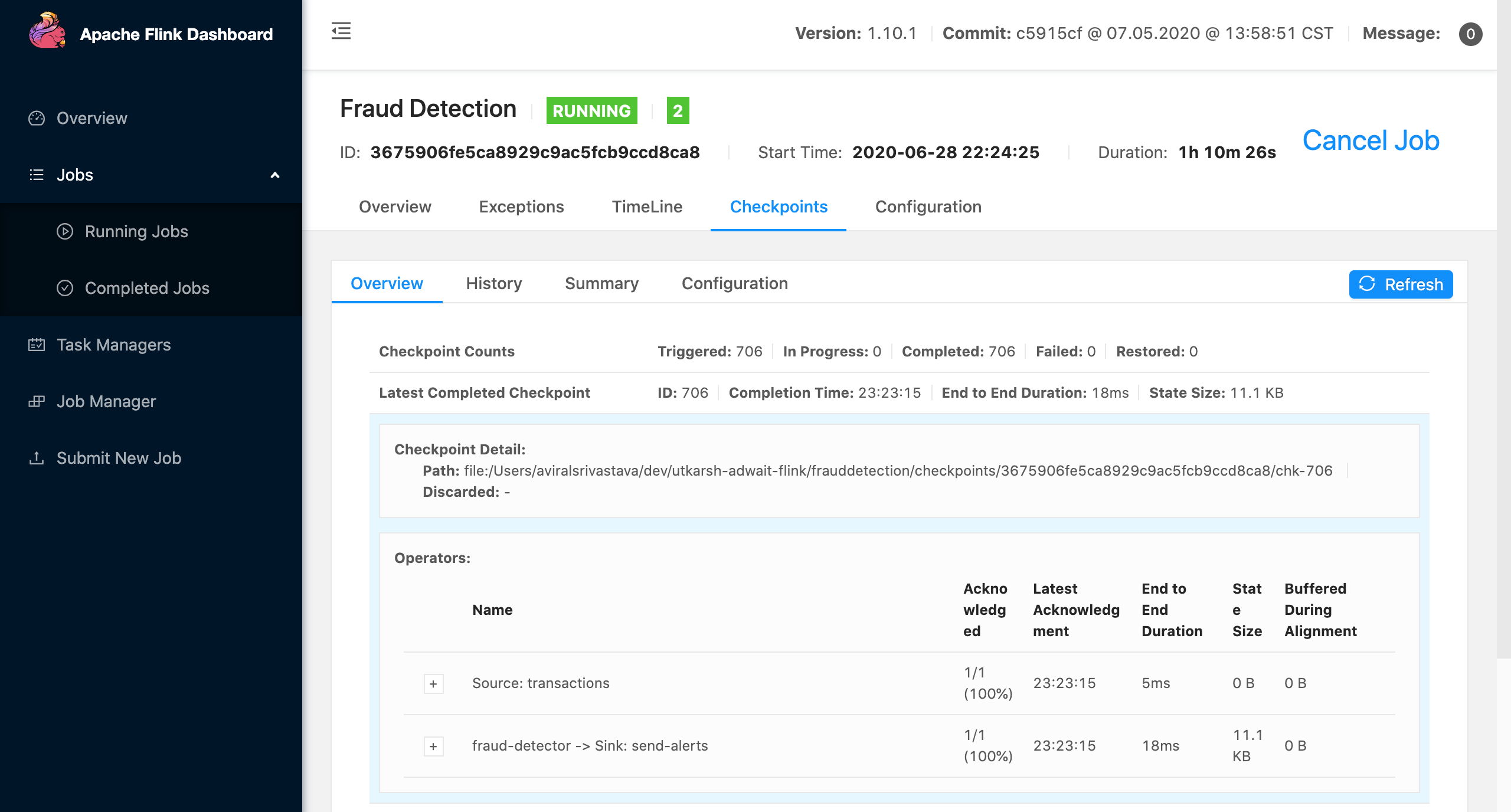Image resolution: width=1511 pixels, height=812 pixels.
Task: Click the Flink squirrel logo
Action: click(47, 32)
